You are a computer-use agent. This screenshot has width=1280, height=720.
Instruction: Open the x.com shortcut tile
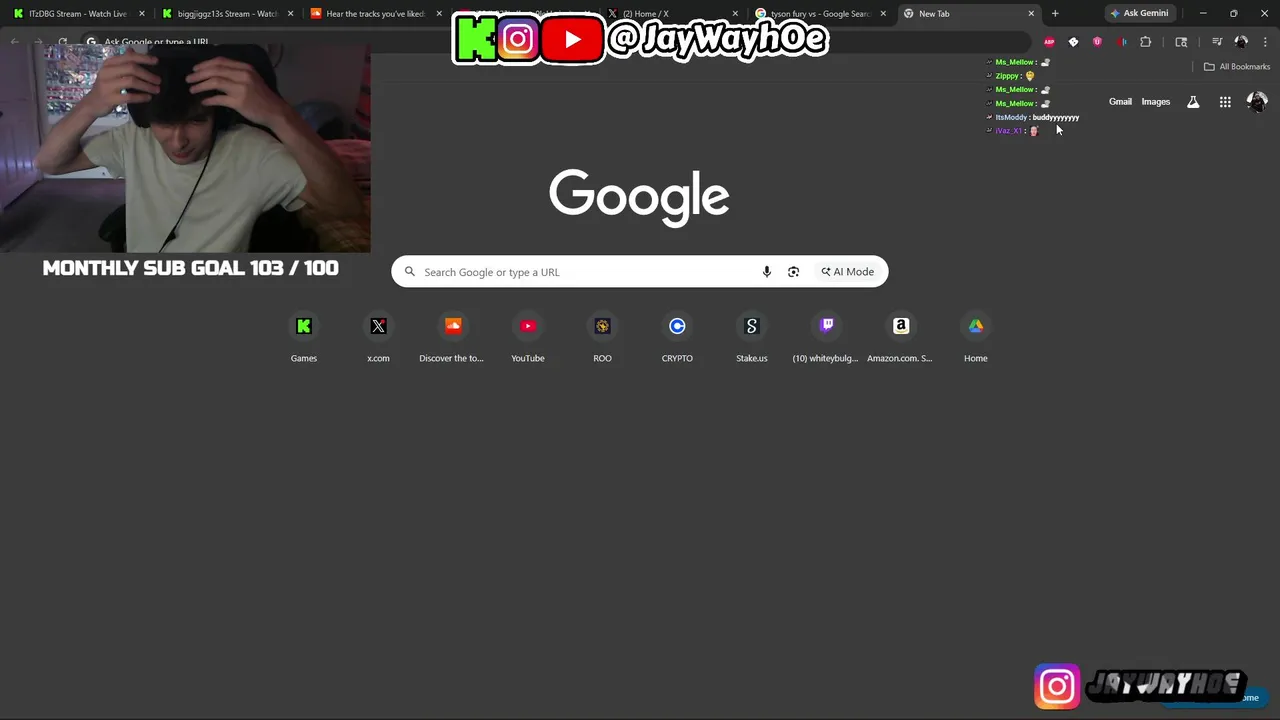point(378,338)
